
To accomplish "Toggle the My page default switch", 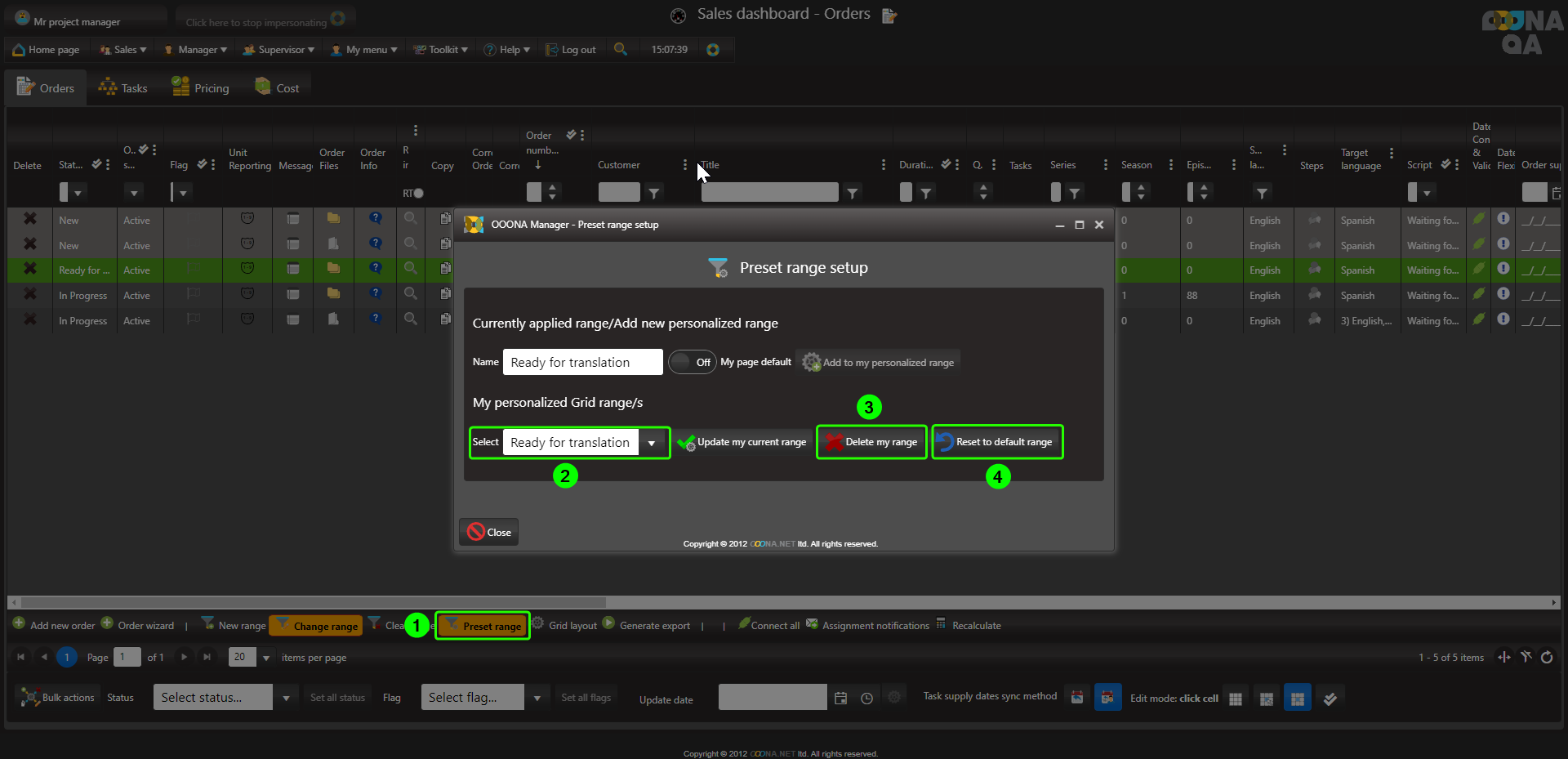I will (x=692, y=362).
